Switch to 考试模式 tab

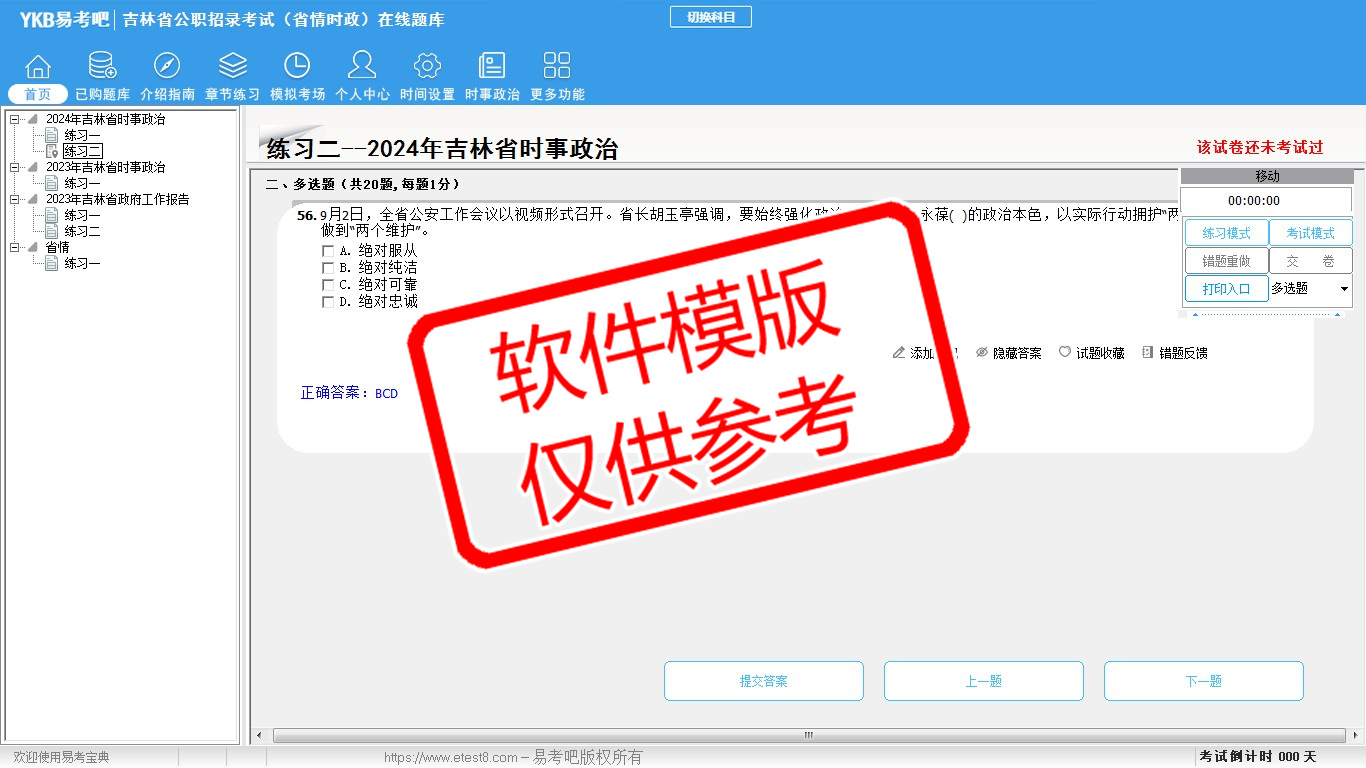[1310, 233]
